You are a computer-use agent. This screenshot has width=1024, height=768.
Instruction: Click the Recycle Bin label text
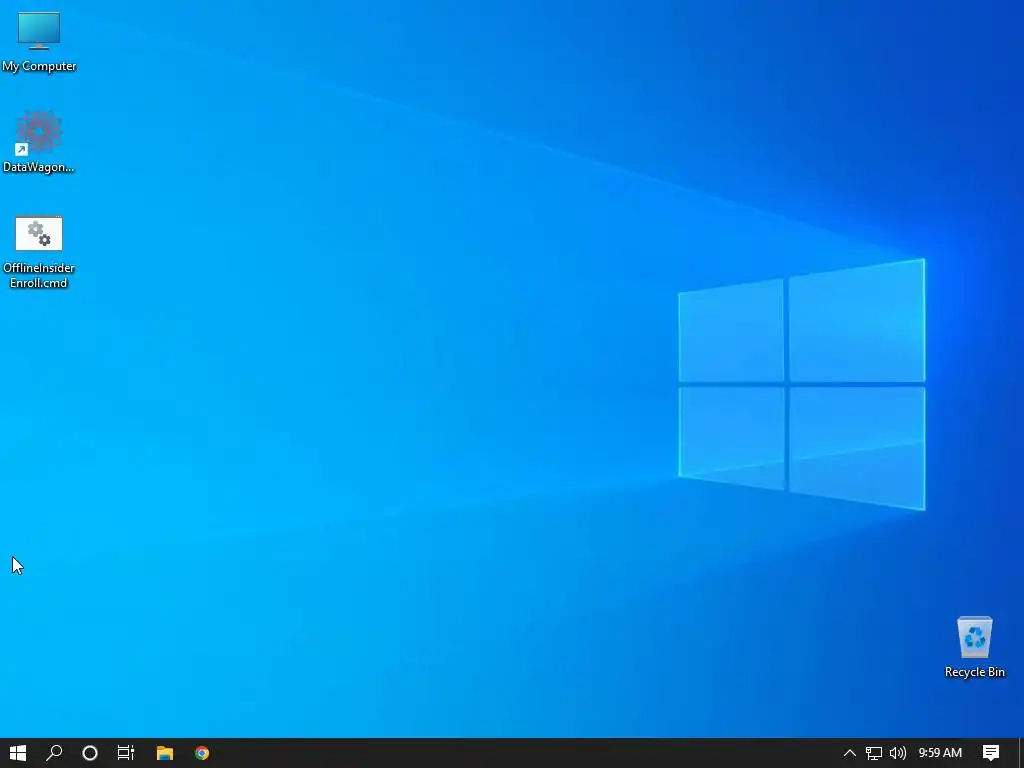(974, 672)
